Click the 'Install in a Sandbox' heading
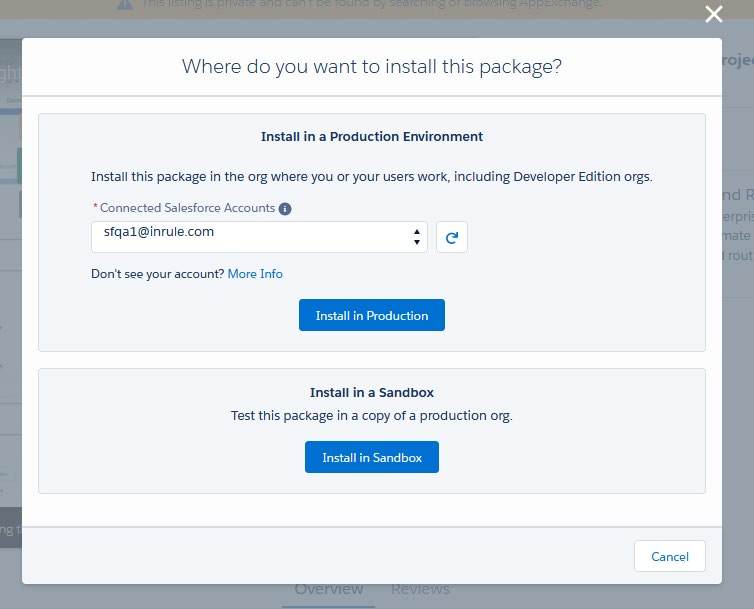This screenshot has height=609, width=754. click(x=372, y=393)
